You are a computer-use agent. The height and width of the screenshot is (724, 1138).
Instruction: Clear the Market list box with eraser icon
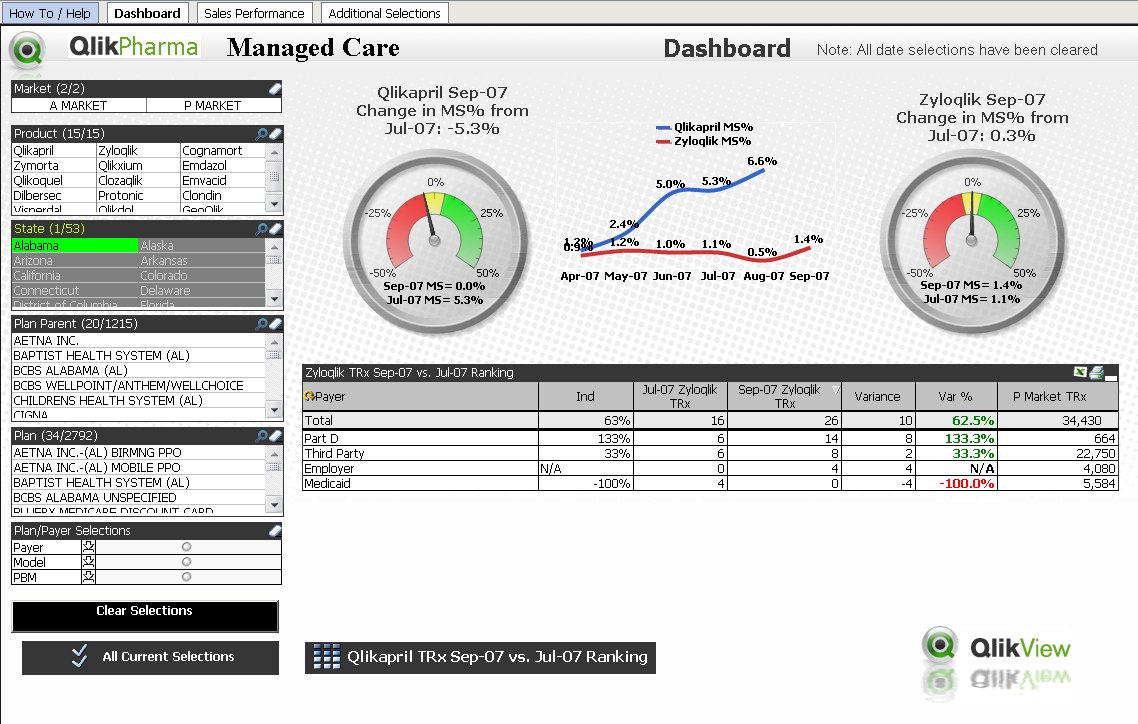275,89
